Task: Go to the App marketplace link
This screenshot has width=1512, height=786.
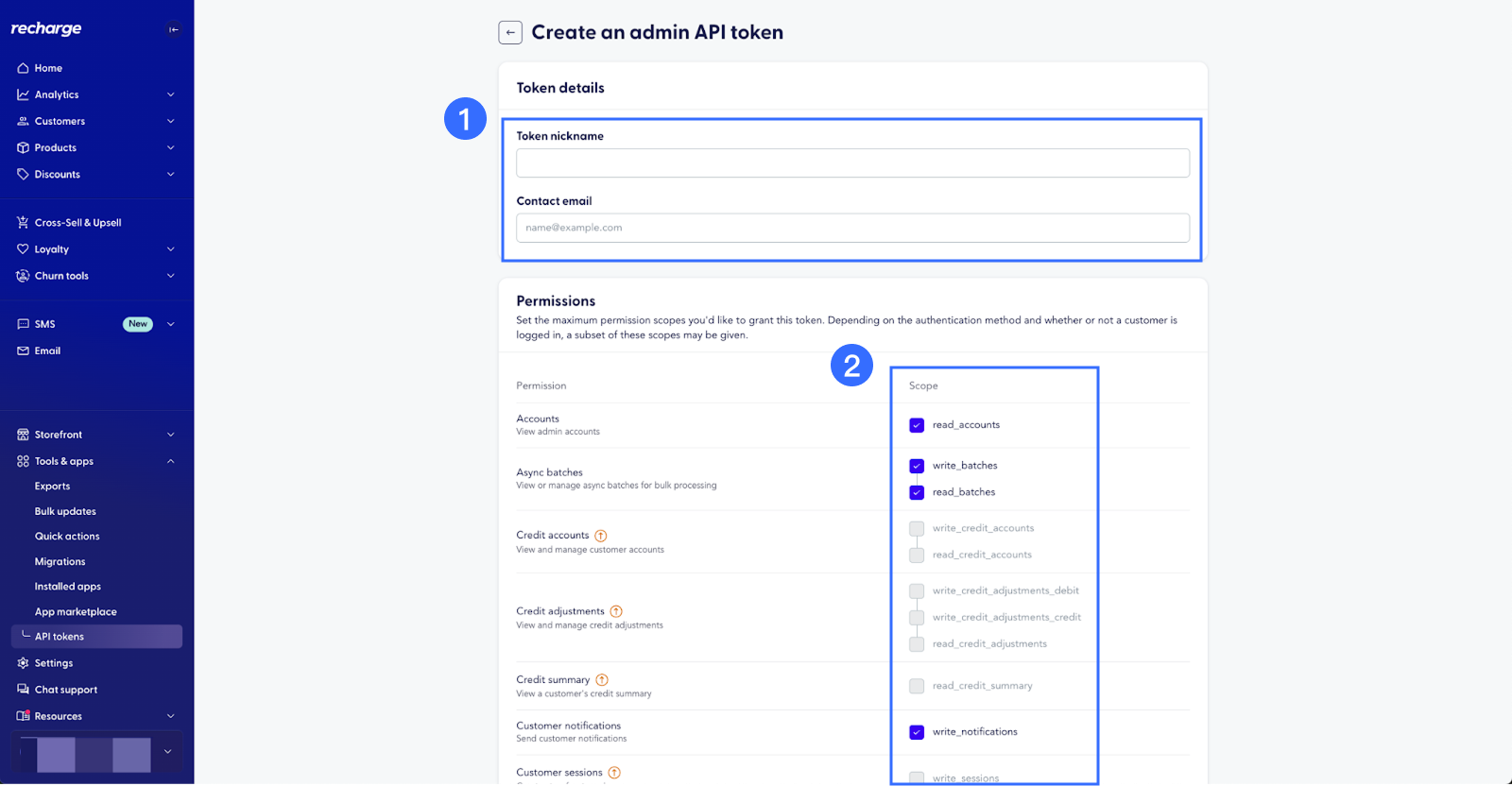Action: tap(76, 612)
